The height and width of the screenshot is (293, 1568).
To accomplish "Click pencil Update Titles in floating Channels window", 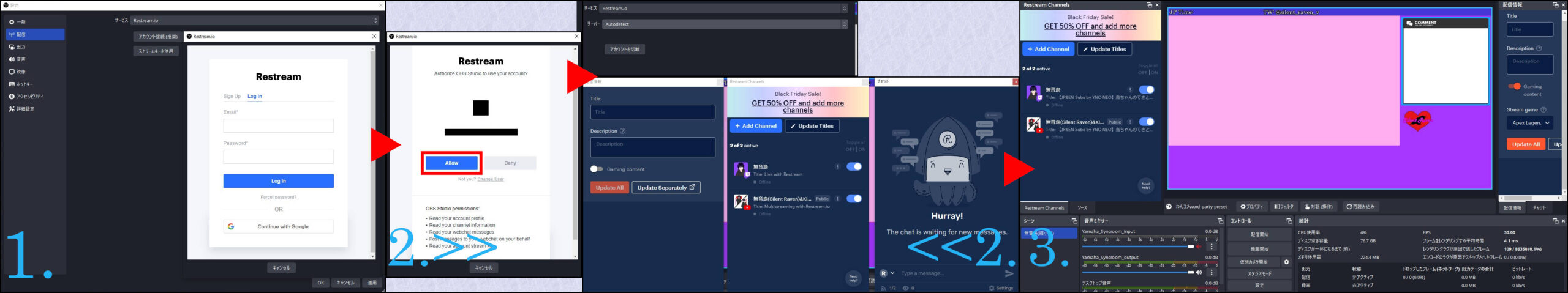I will [812, 126].
